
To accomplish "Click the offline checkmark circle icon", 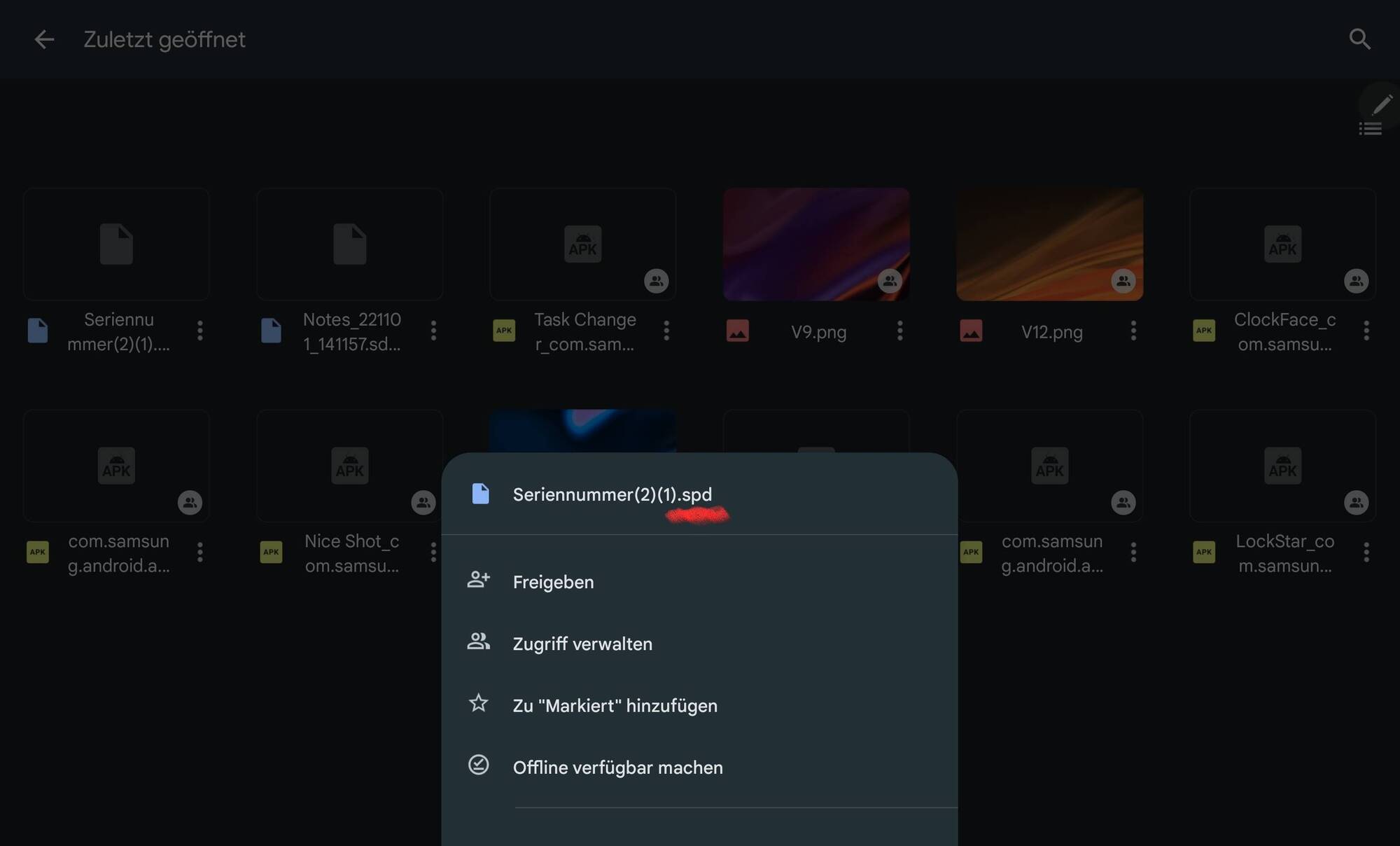I will (479, 765).
